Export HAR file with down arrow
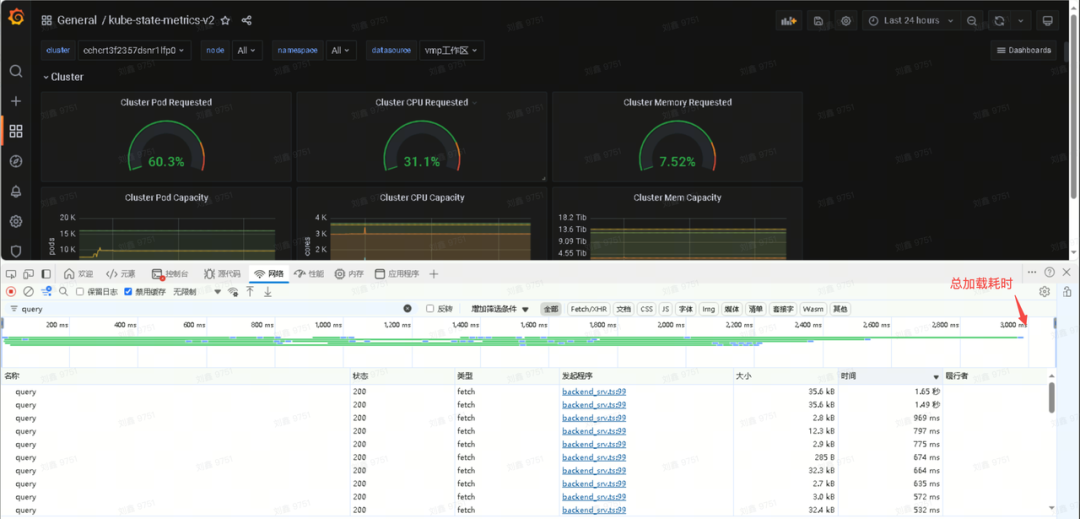 pos(268,292)
